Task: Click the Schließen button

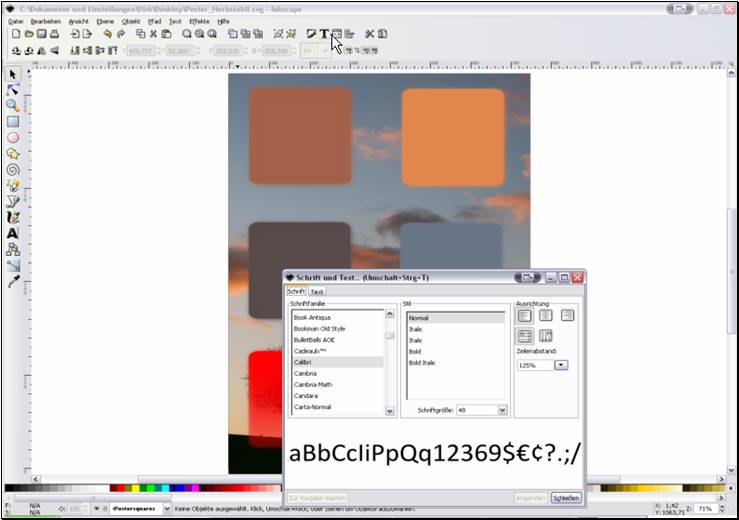Action: click(565, 497)
